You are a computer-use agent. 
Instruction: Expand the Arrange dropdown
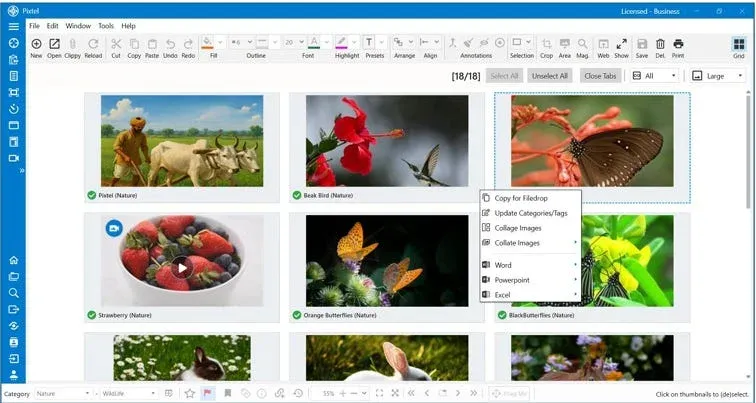[x=411, y=42]
